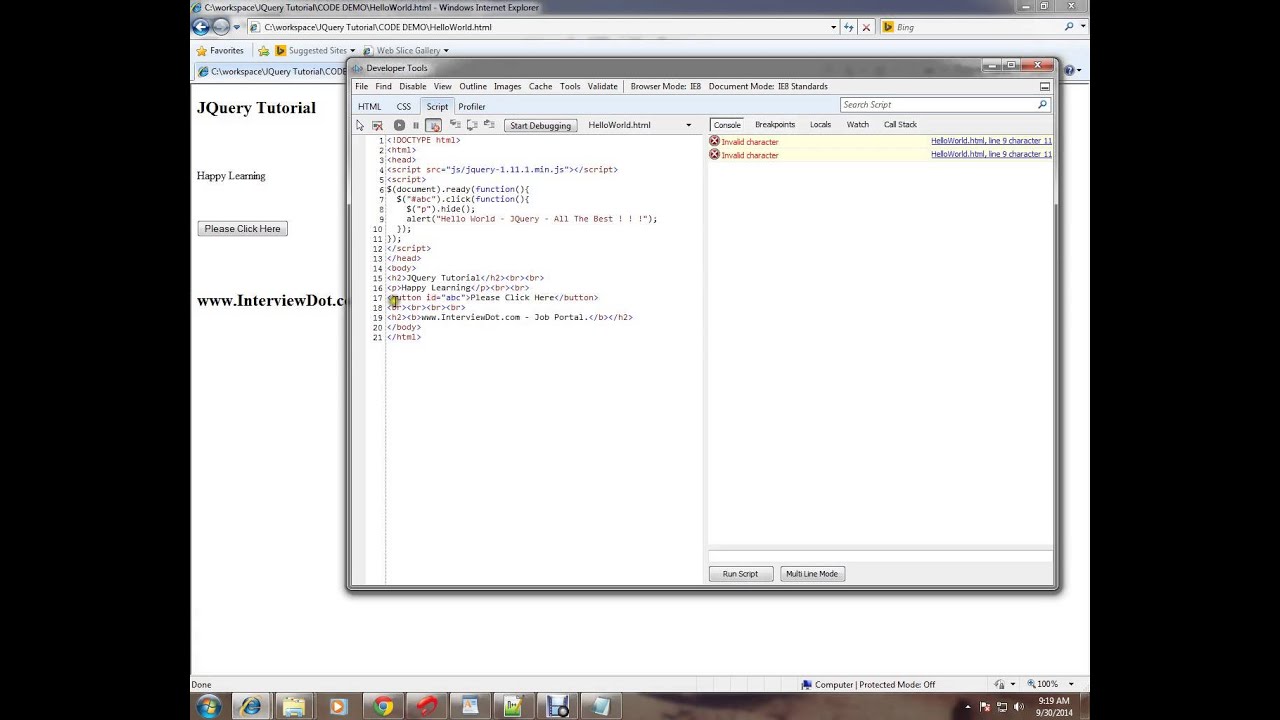
Task: Click the volume speaker icon in system tray
Action: [1019, 707]
